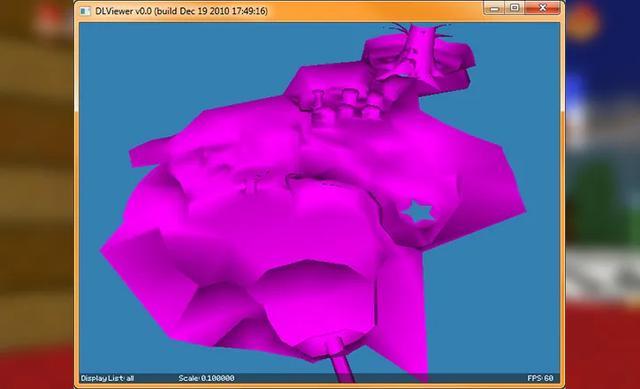Click the DLViewer v0.0 build title text

[x=181, y=11]
